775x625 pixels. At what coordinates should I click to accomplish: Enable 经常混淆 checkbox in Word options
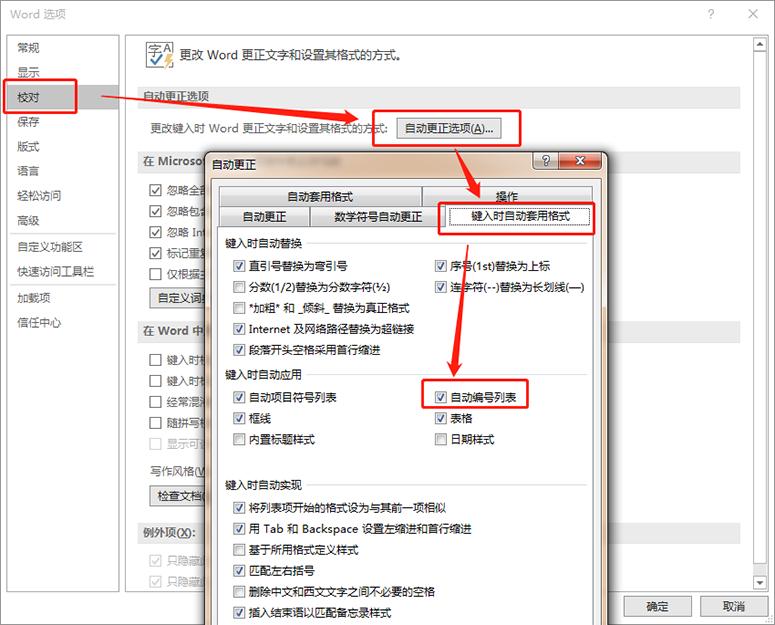(155, 402)
